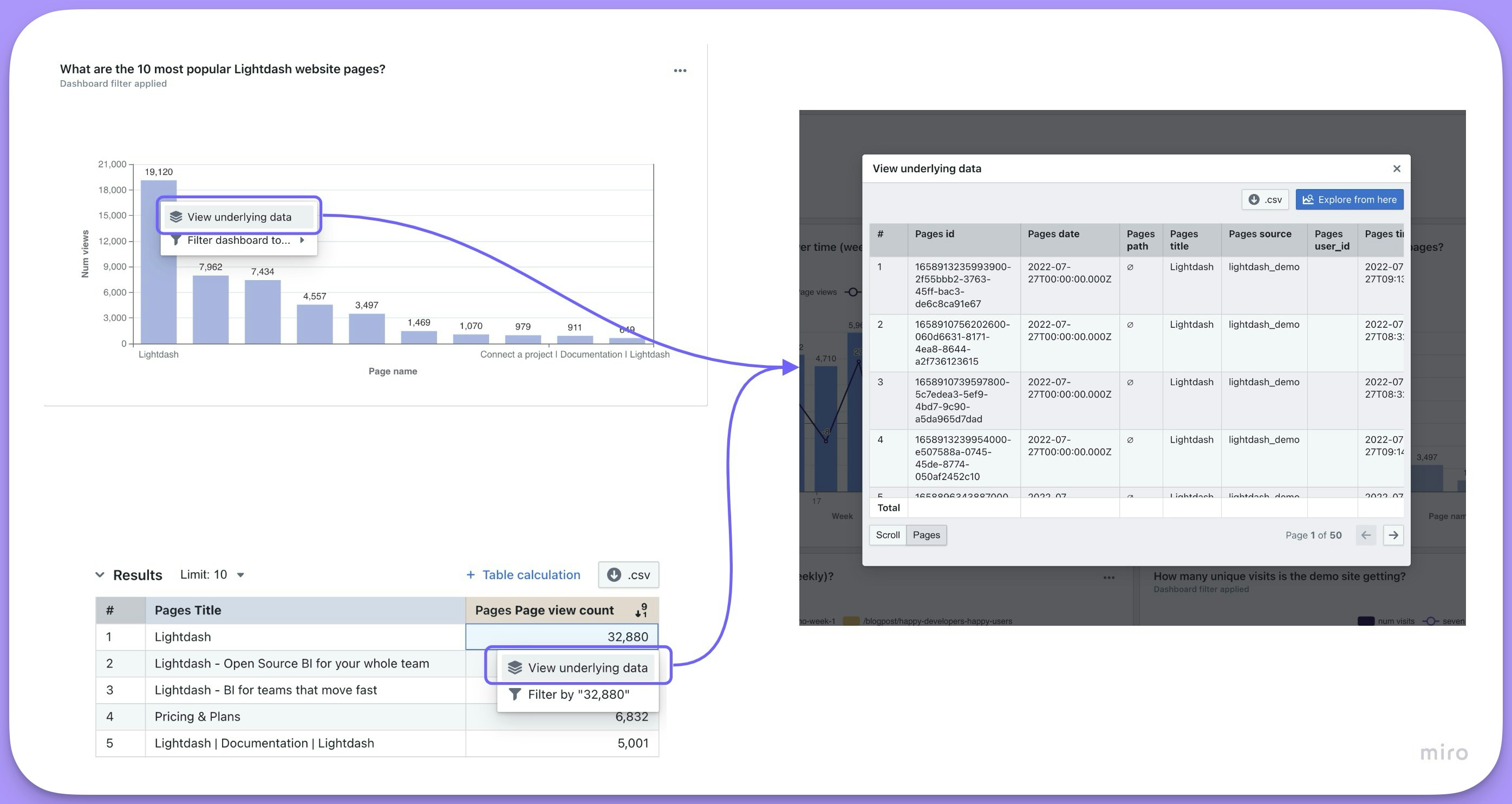Switch to Scroll mode in the data modal

(x=887, y=535)
